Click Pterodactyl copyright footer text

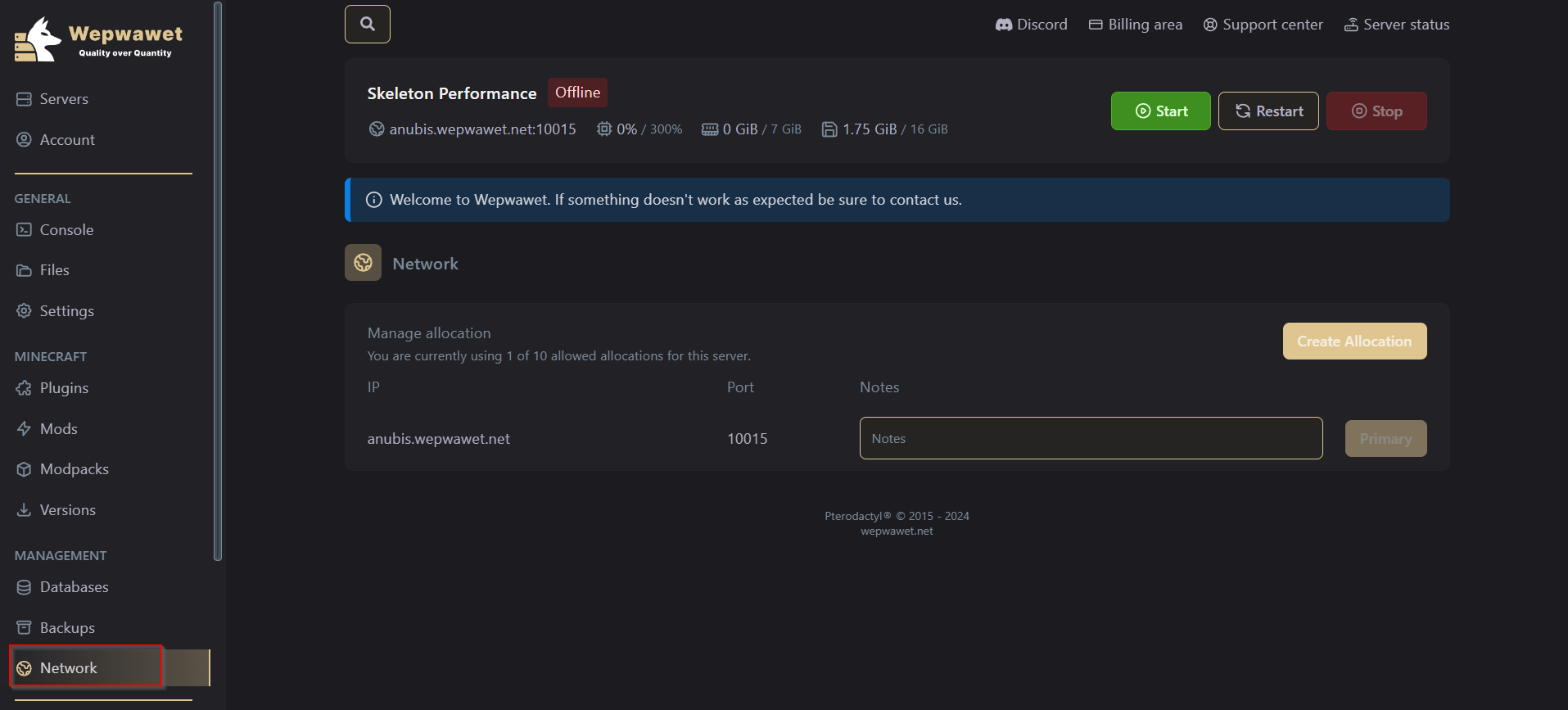897,516
